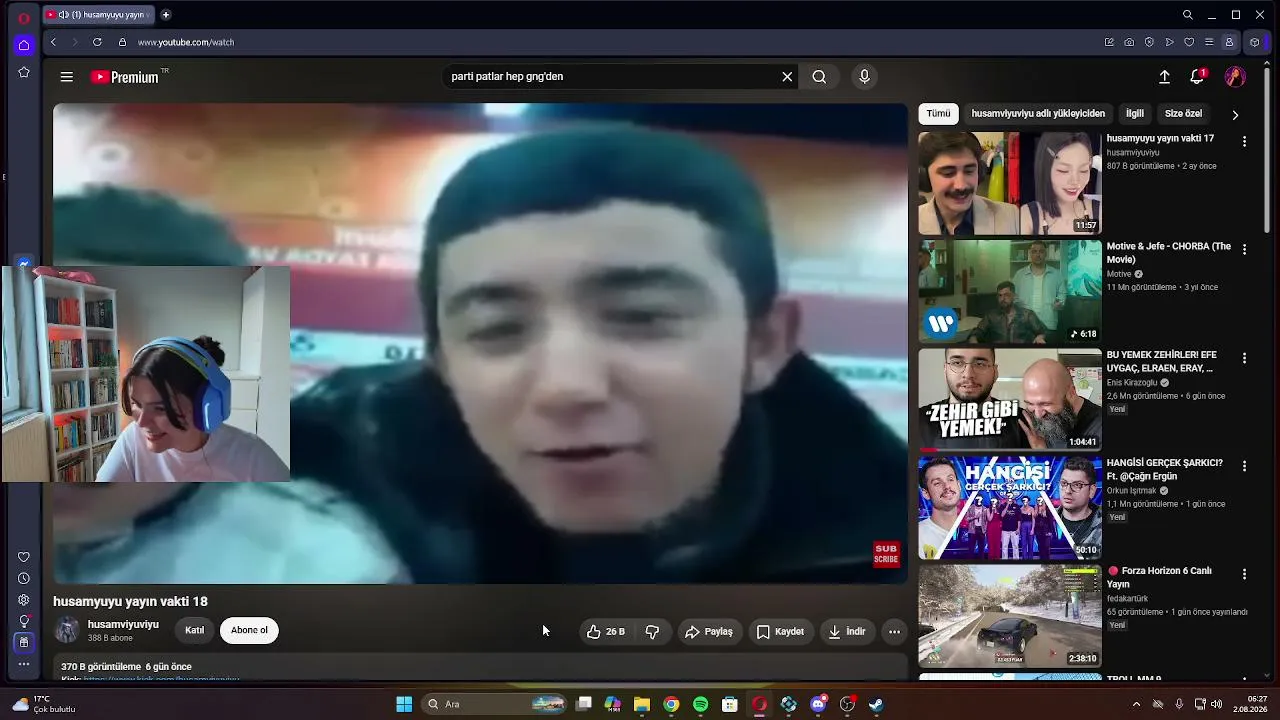
Task: Open Opera bookmarks star in sidebar
Action: [24, 72]
